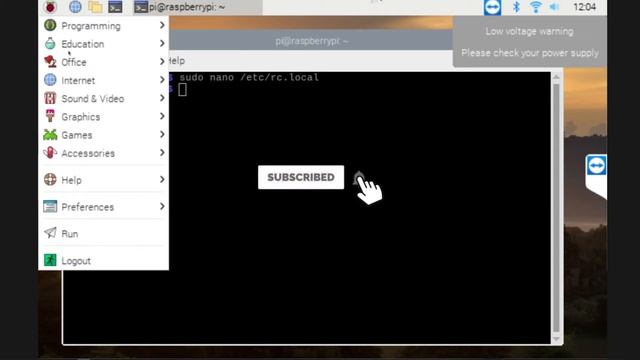Click the terminal vertical scrollbar track
Image resolution: width=640 pixels, height=360 pixels.
tap(556, 208)
